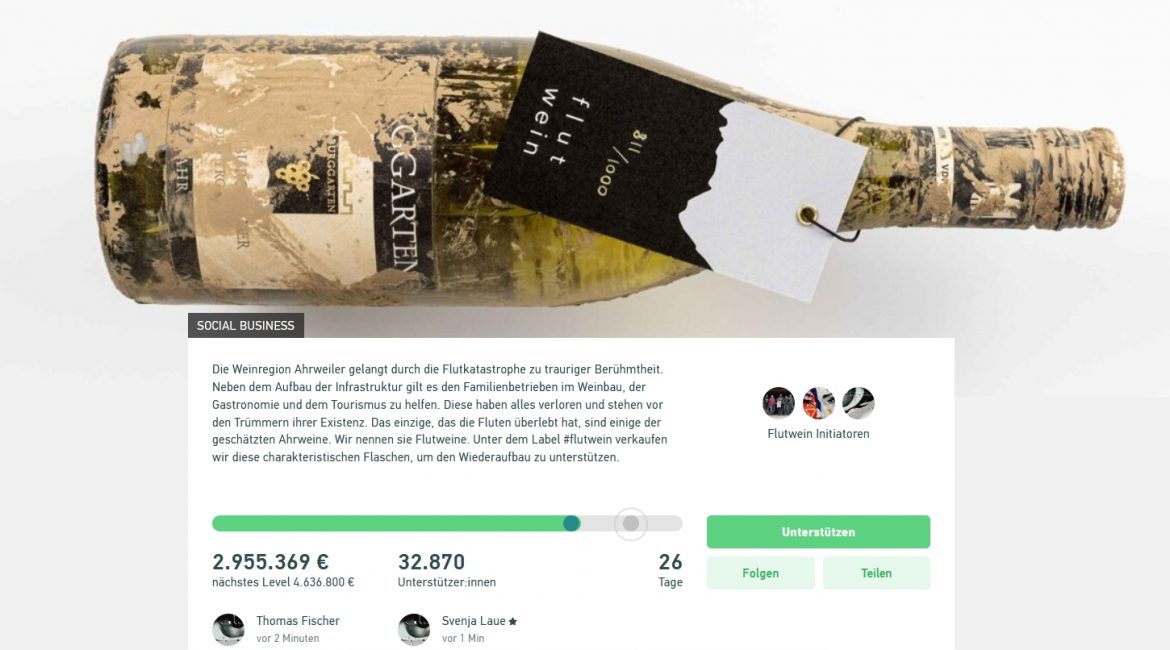Viewport: 1170px width, 650px height.
Task: Click Thomas Fischer's supporter avatar
Action: pos(228,629)
